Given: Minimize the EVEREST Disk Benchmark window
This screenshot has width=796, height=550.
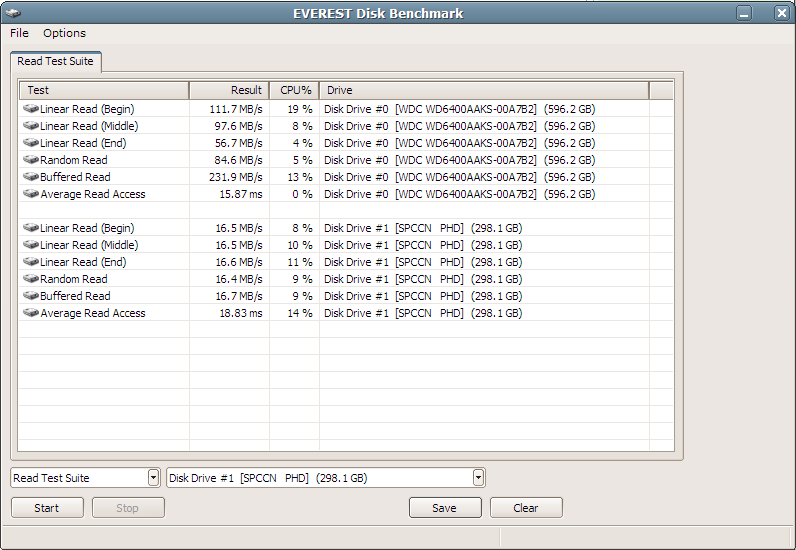Looking at the screenshot, I should pyautogui.click(x=744, y=13).
